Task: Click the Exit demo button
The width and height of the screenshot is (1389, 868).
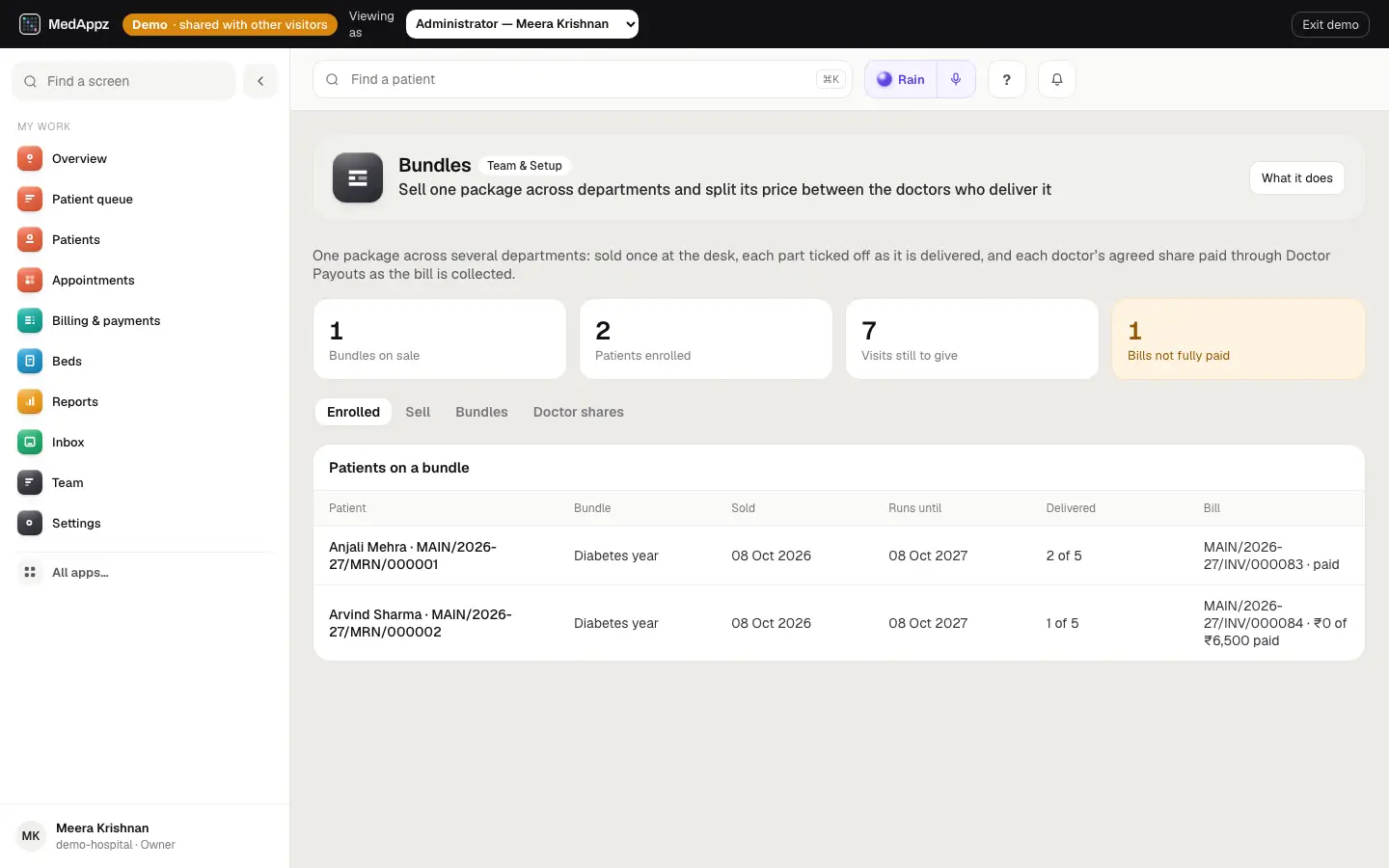Action: (x=1330, y=24)
